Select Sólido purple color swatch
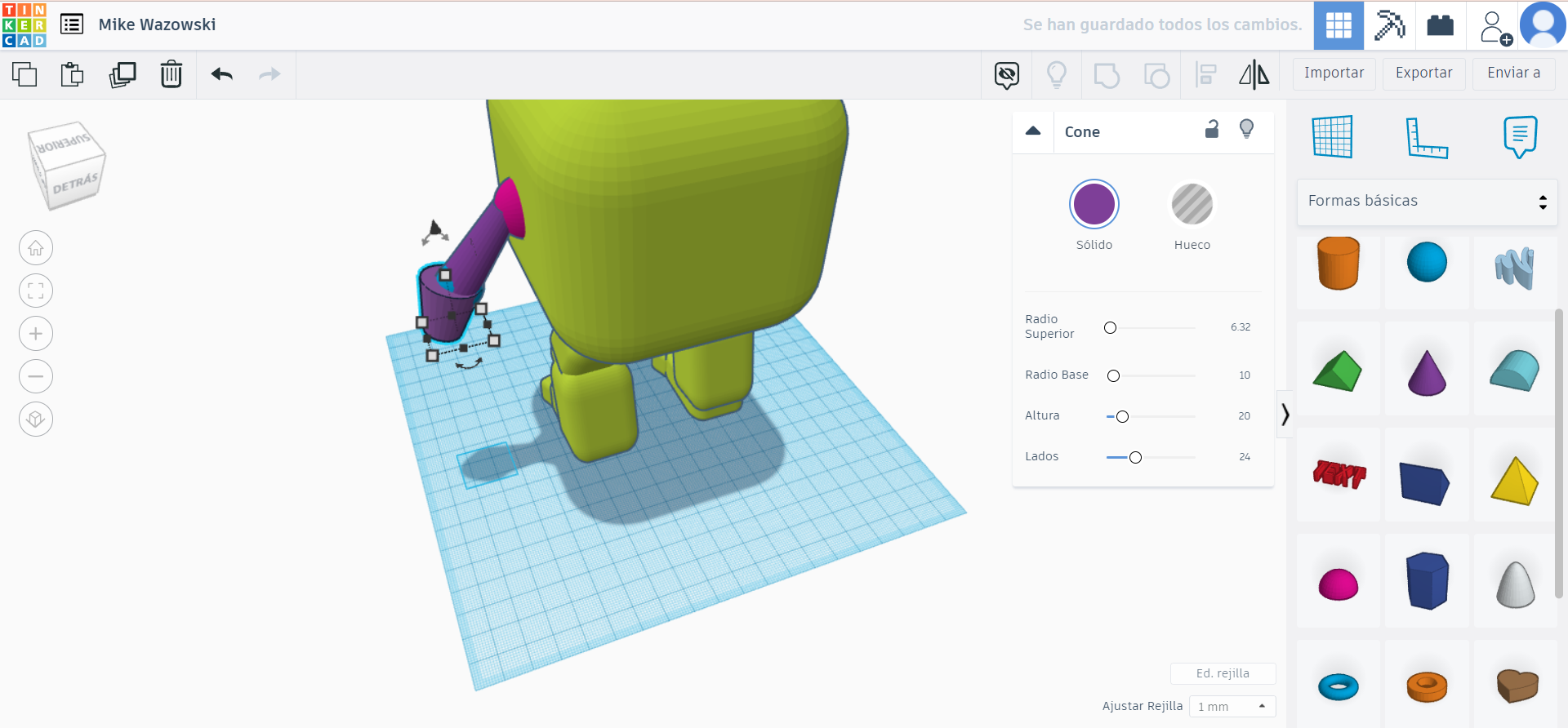Viewport: 1568px width, 728px height. tap(1094, 204)
